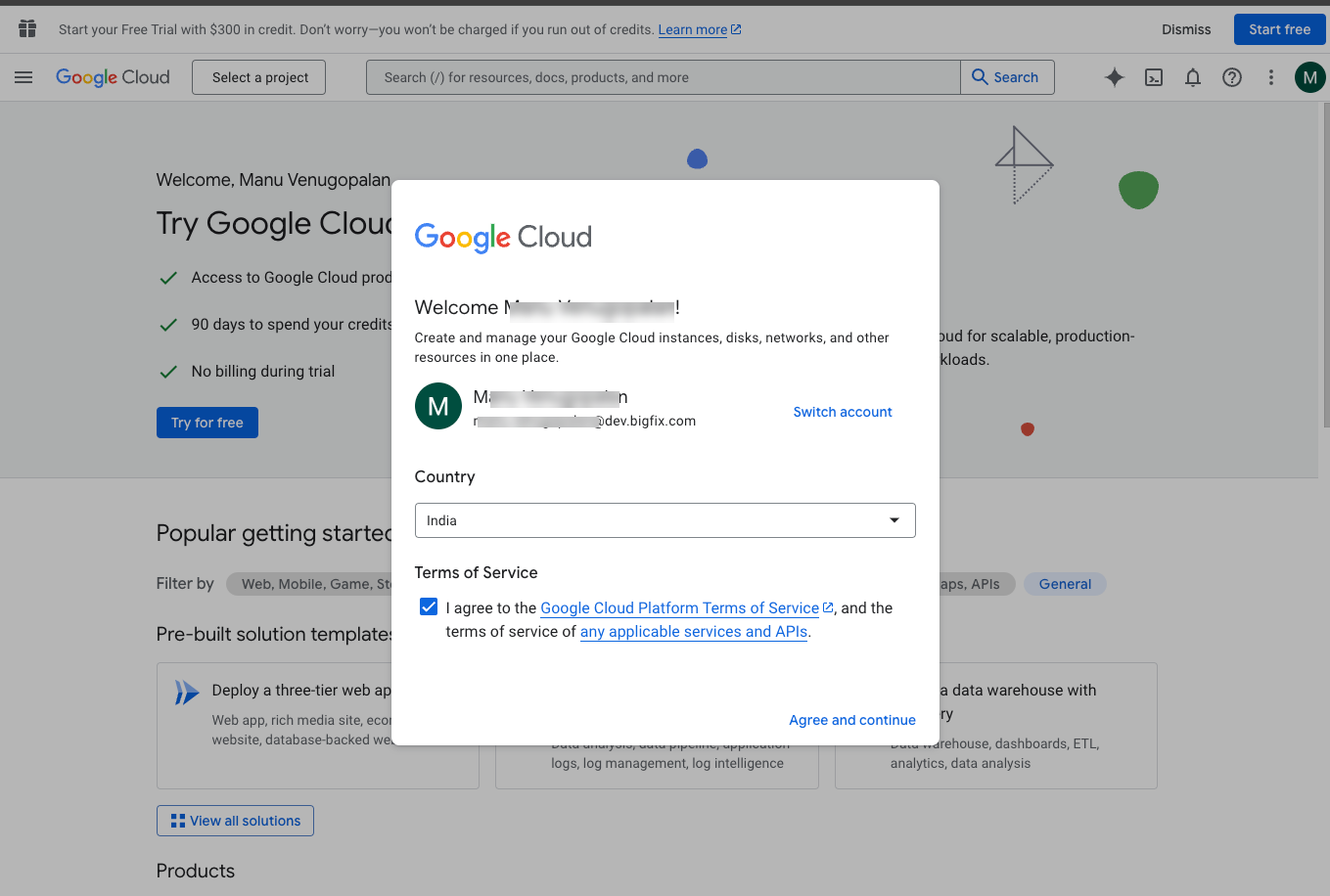Open any applicable services and APIs link
The image size is (1330, 896).
coord(693,632)
